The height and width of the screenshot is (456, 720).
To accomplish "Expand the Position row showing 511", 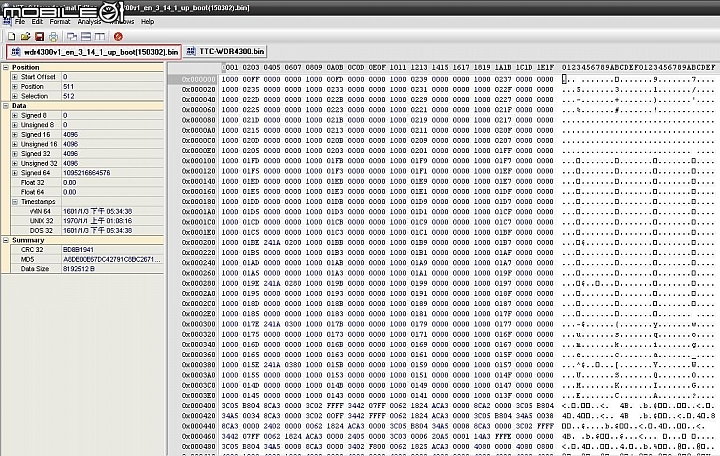I will coord(15,86).
